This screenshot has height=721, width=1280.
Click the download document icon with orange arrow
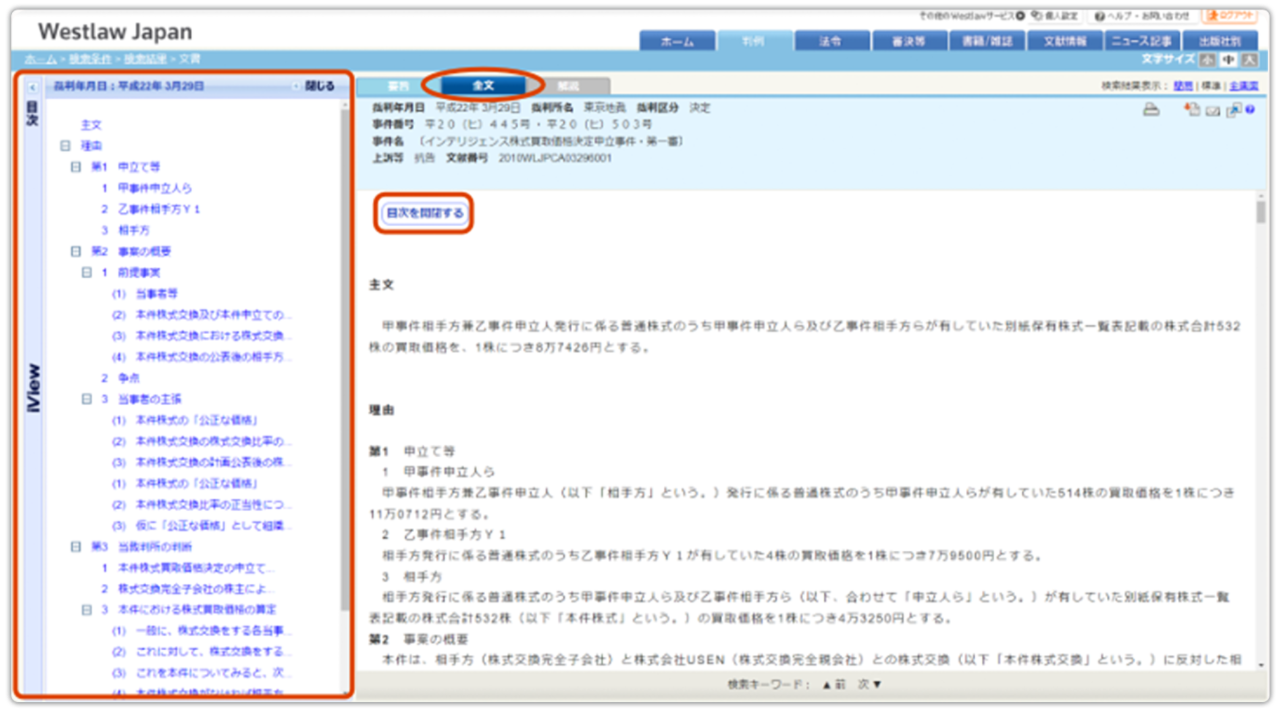tap(1192, 109)
